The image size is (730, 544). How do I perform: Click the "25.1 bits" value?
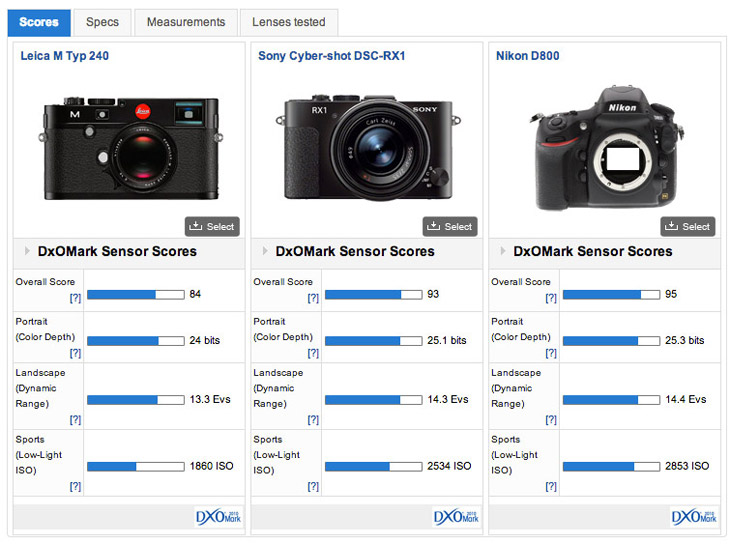447,340
